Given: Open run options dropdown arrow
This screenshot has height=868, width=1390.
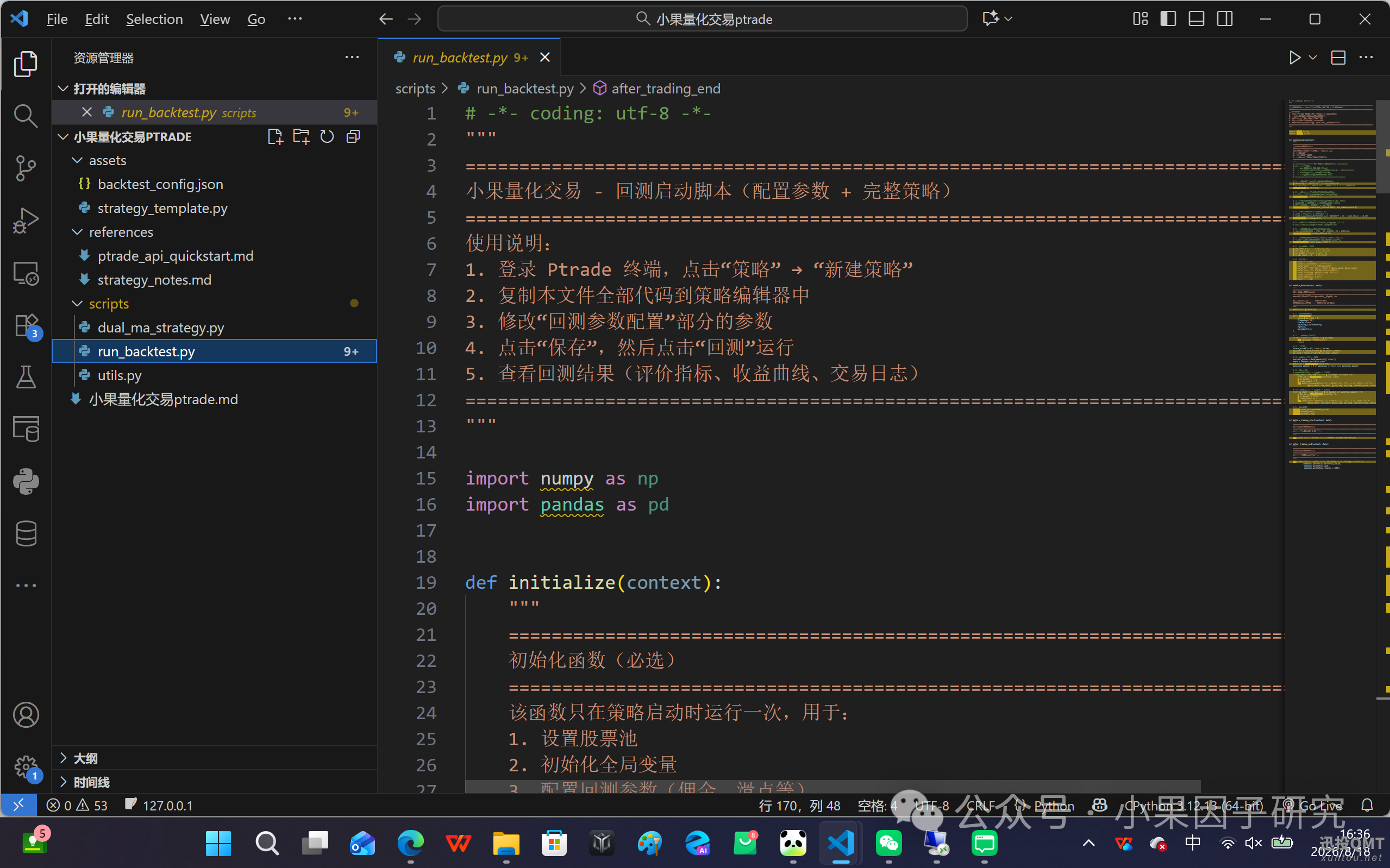Looking at the screenshot, I should pos(1312,58).
